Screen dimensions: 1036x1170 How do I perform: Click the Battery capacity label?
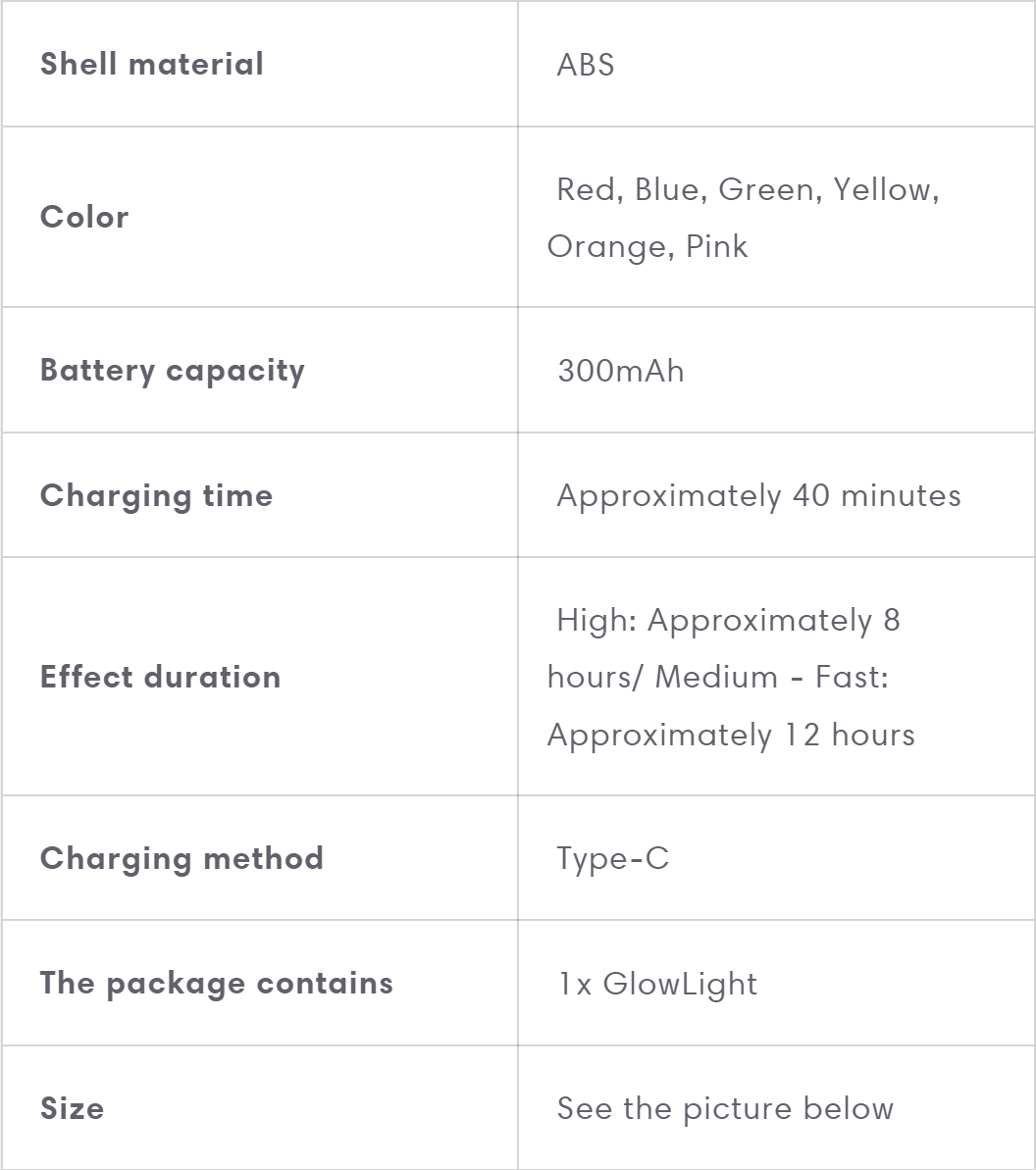[x=173, y=371]
